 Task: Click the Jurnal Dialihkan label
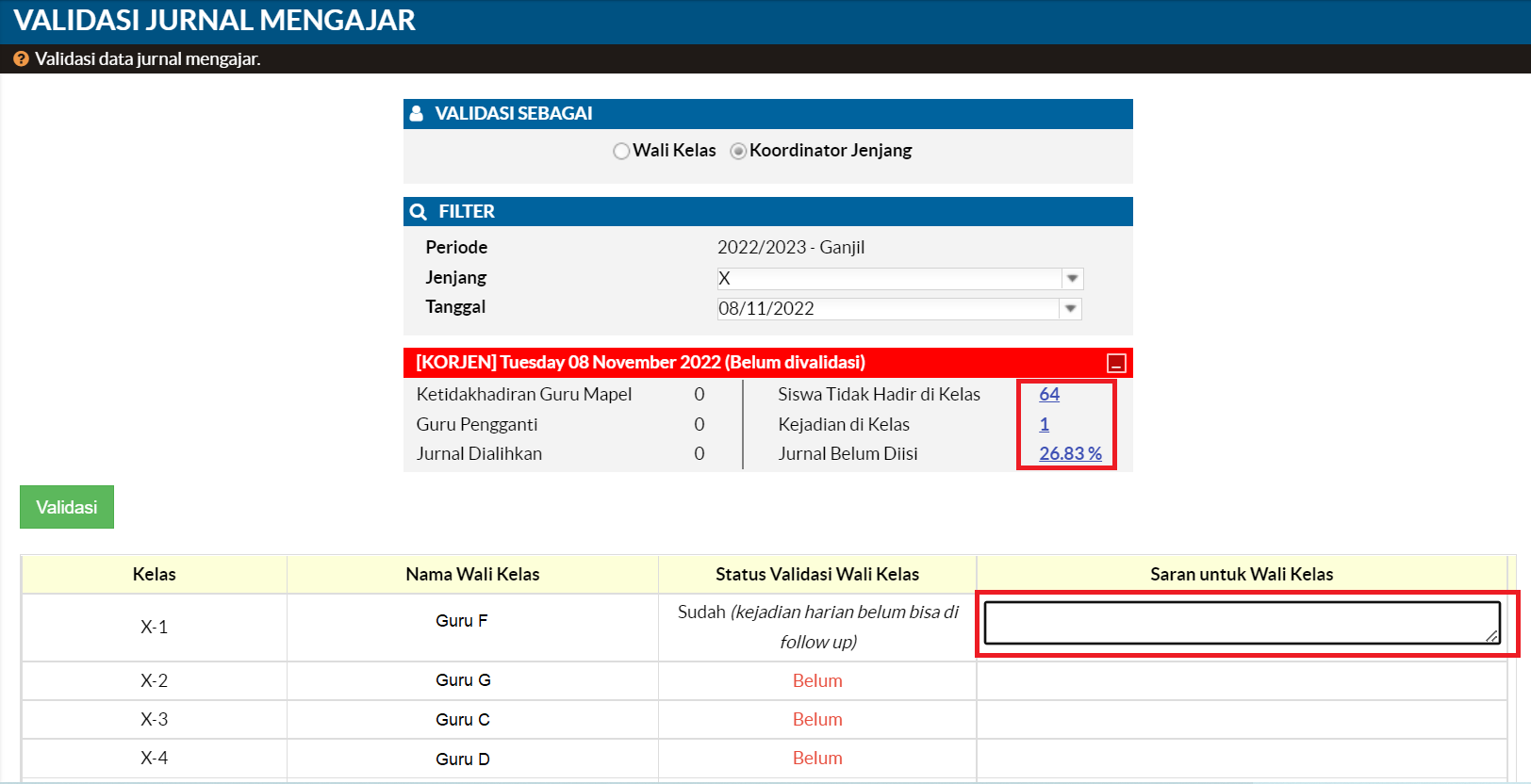point(479,453)
